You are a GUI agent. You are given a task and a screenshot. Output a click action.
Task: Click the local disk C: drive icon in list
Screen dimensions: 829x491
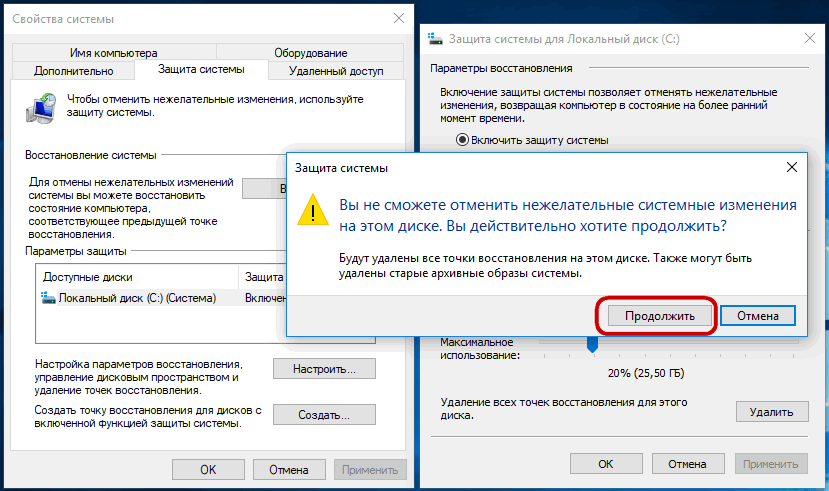click(x=48, y=298)
